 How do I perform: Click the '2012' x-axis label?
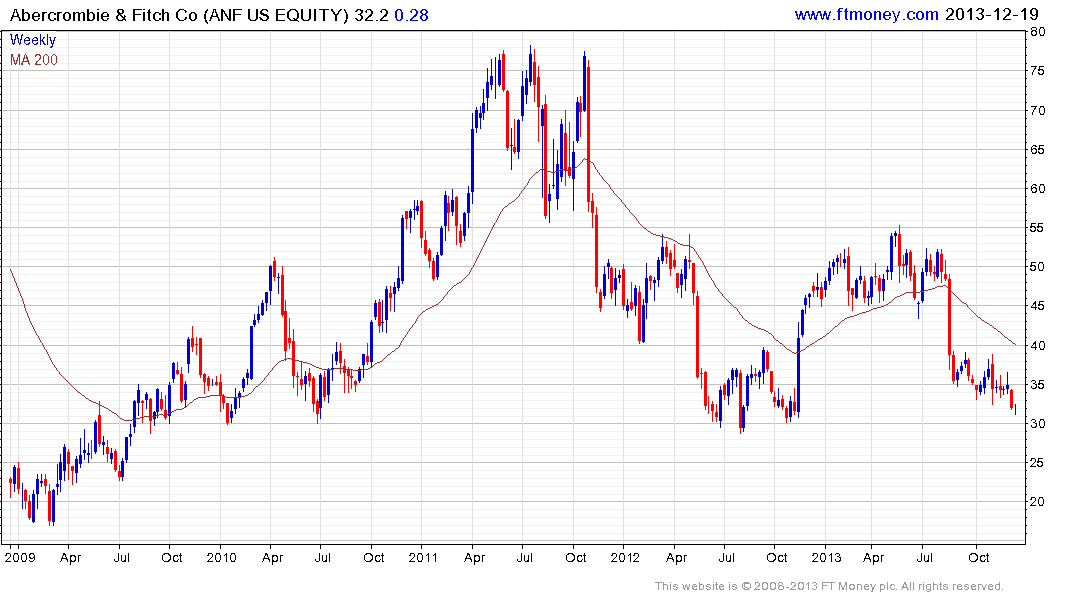pyautogui.click(x=625, y=557)
